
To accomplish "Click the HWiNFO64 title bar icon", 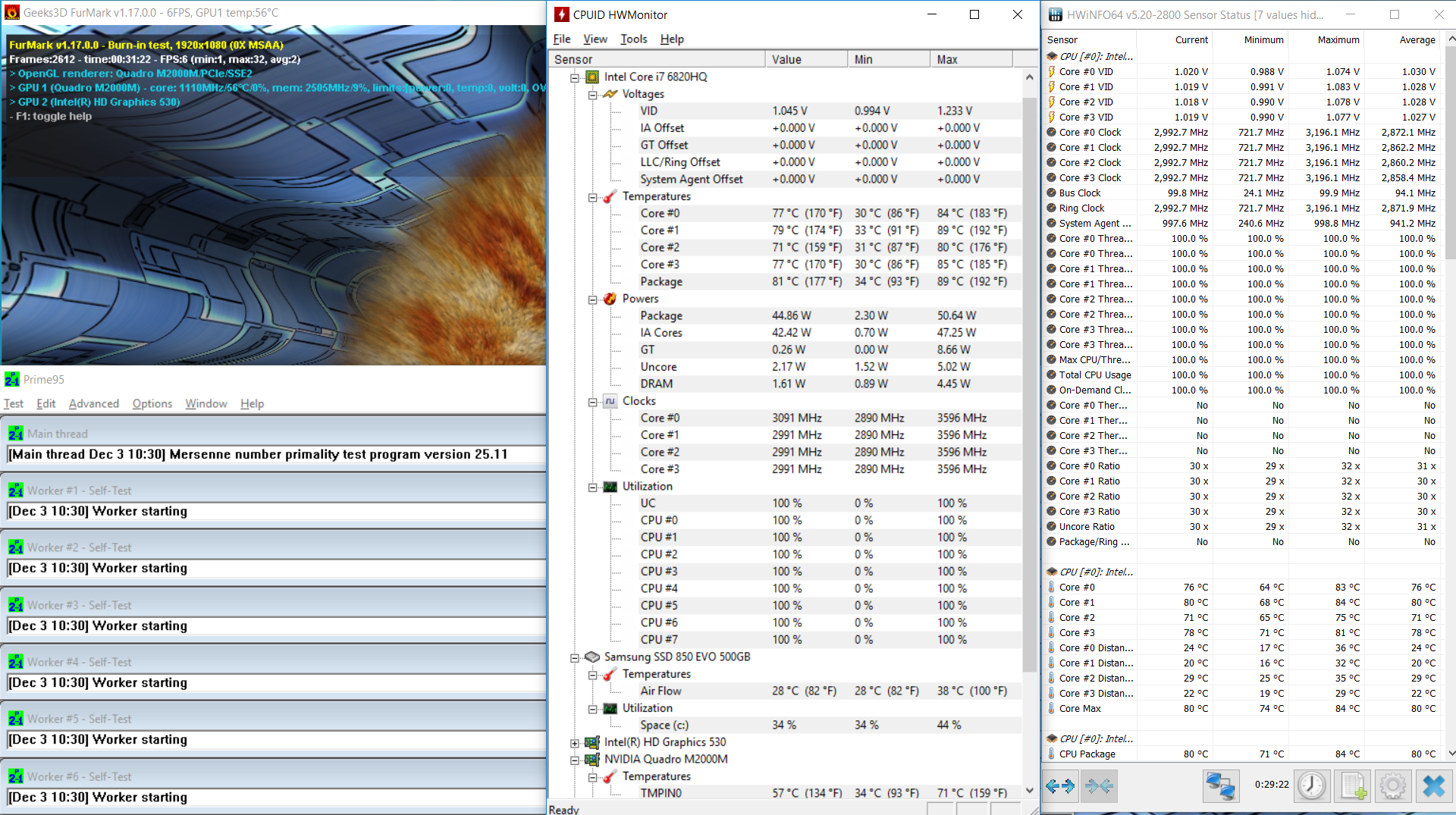I will [1056, 14].
